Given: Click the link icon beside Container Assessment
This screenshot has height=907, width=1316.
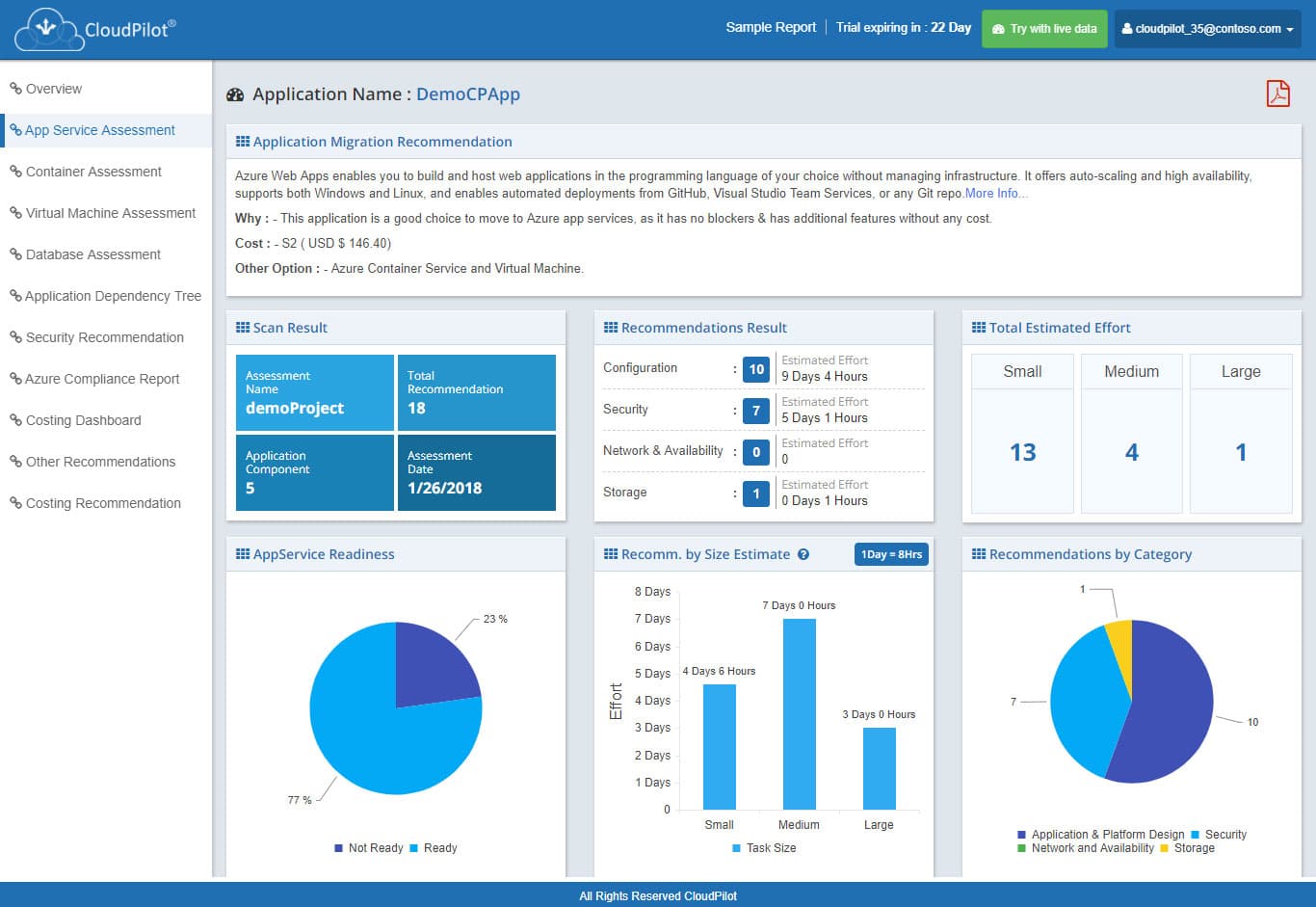Looking at the screenshot, I should pos(15,172).
